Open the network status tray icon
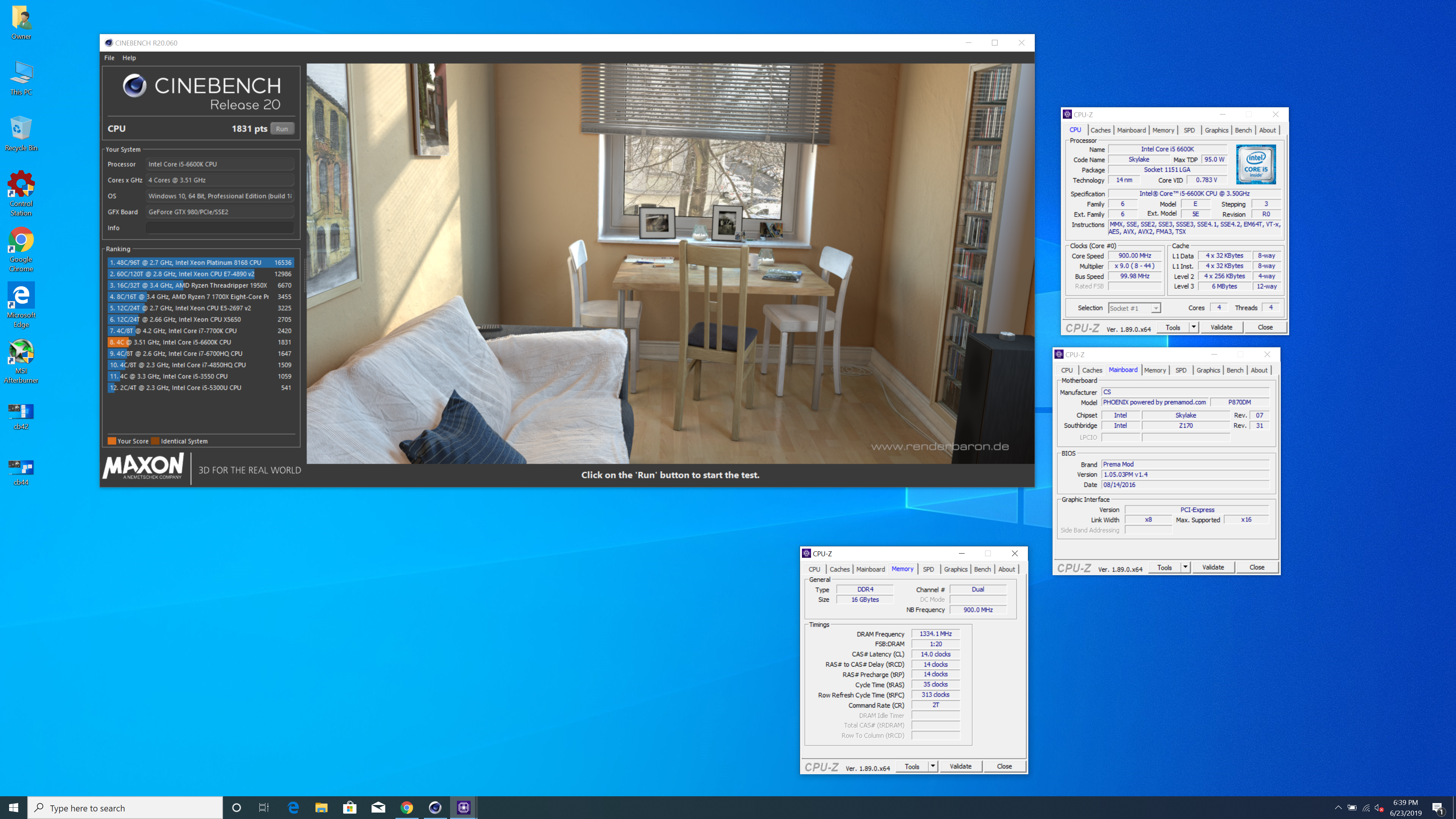Viewport: 1456px width, 819px height. tap(1366, 808)
